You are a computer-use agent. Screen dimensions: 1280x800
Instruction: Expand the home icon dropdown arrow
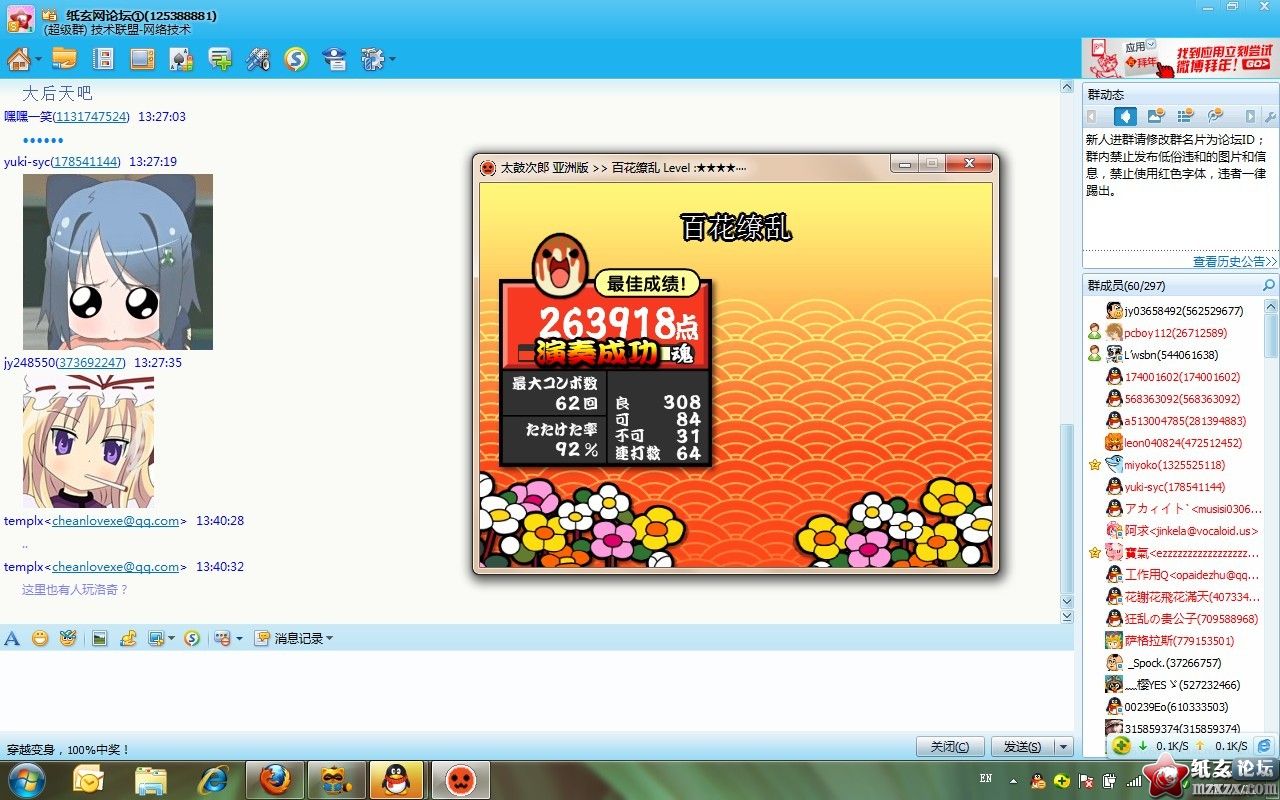click(x=38, y=60)
